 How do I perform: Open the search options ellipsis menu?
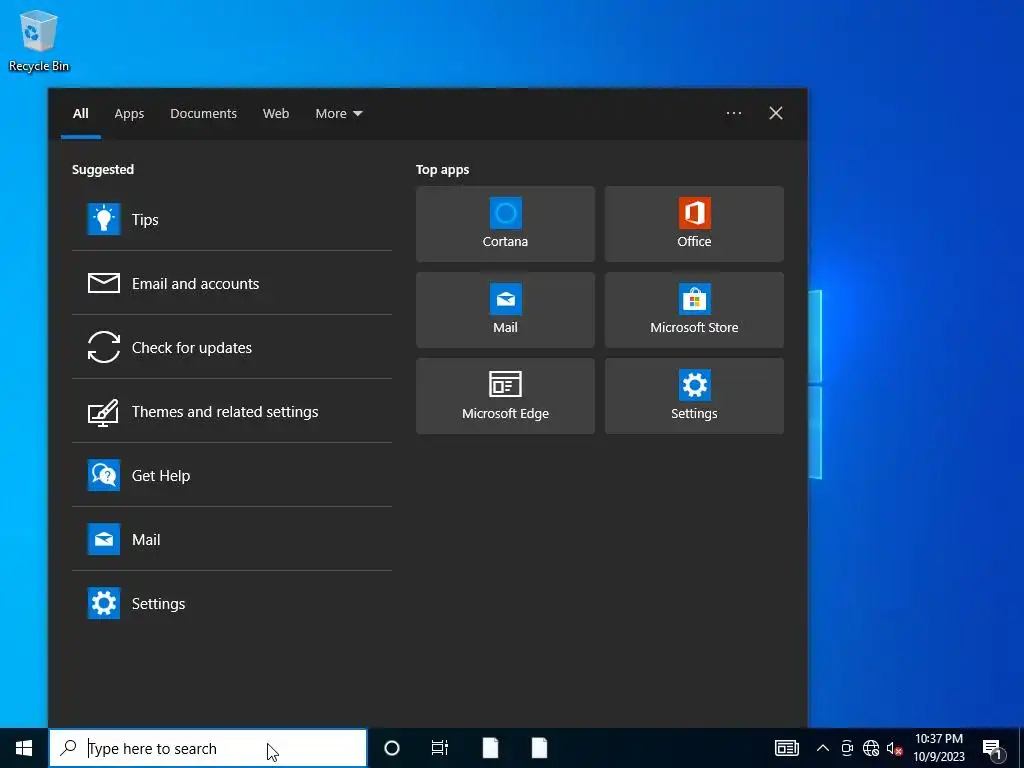tap(734, 114)
